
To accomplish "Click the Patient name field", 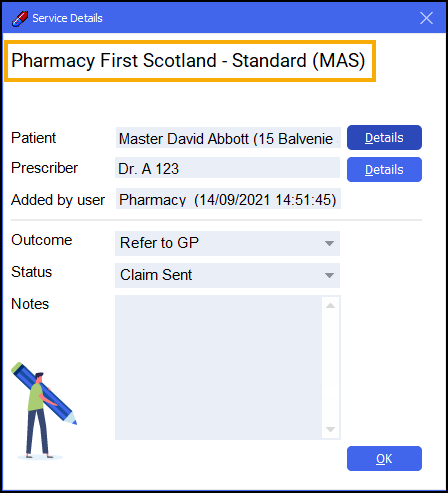I will pos(228,137).
